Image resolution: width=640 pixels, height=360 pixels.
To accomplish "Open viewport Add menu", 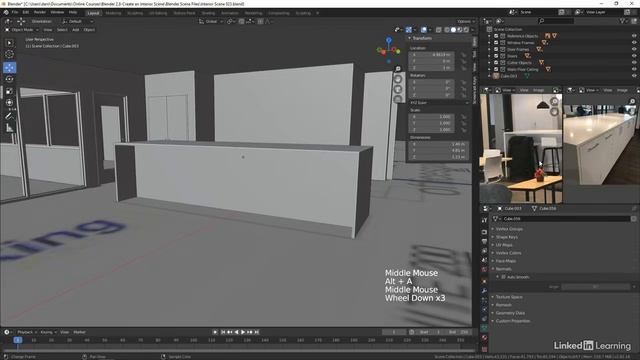I will click(76, 30).
